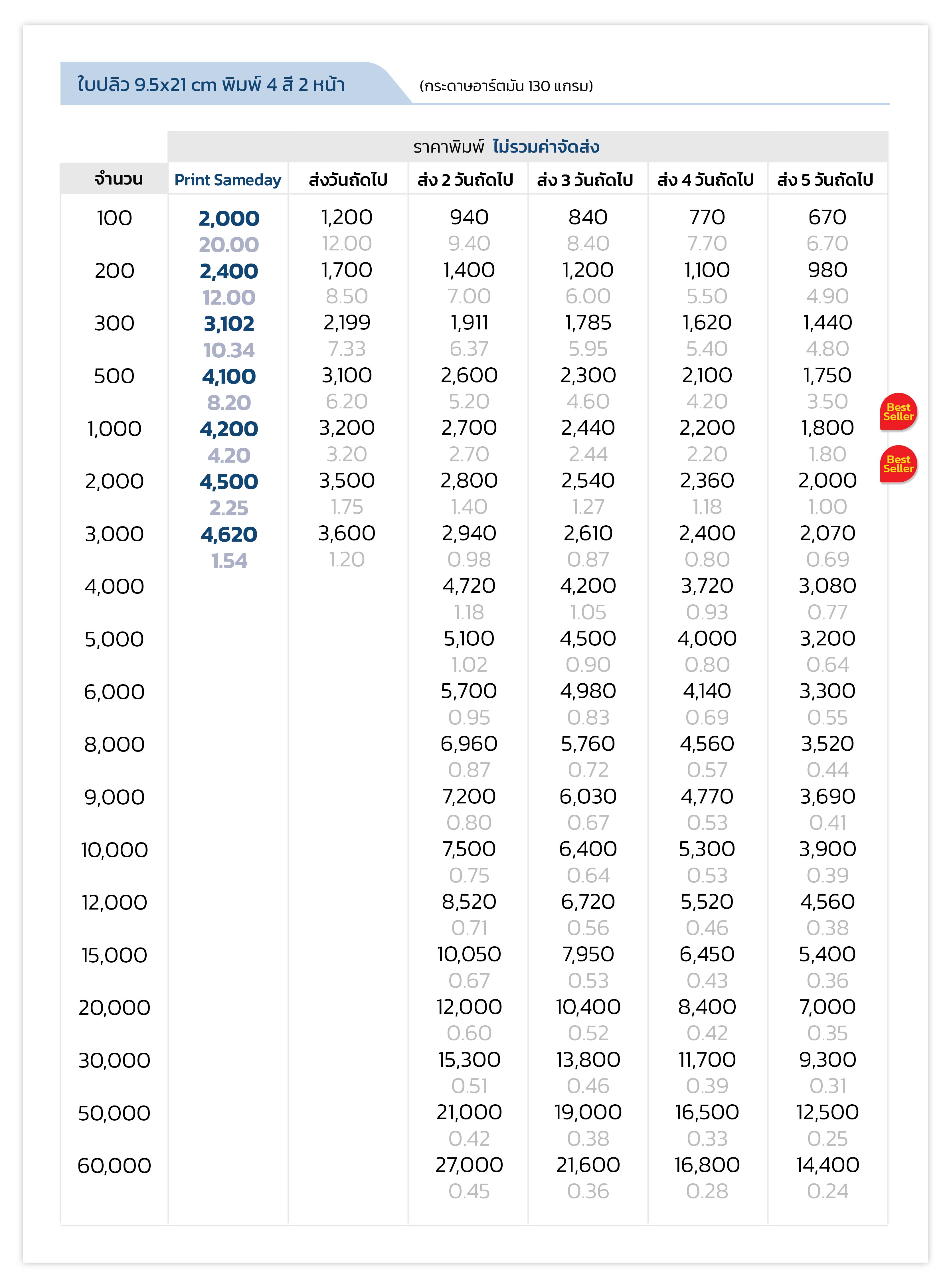Click the จำนวน quantity header
This screenshot has height=1288, width=951.
pos(119,179)
